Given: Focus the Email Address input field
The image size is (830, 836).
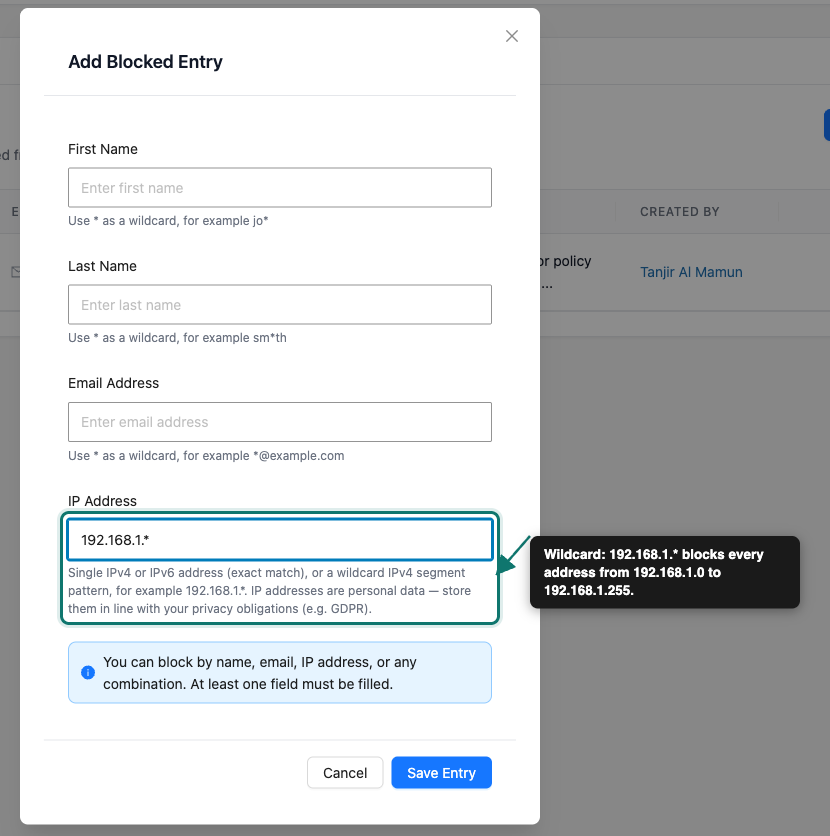Looking at the screenshot, I should pos(280,422).
